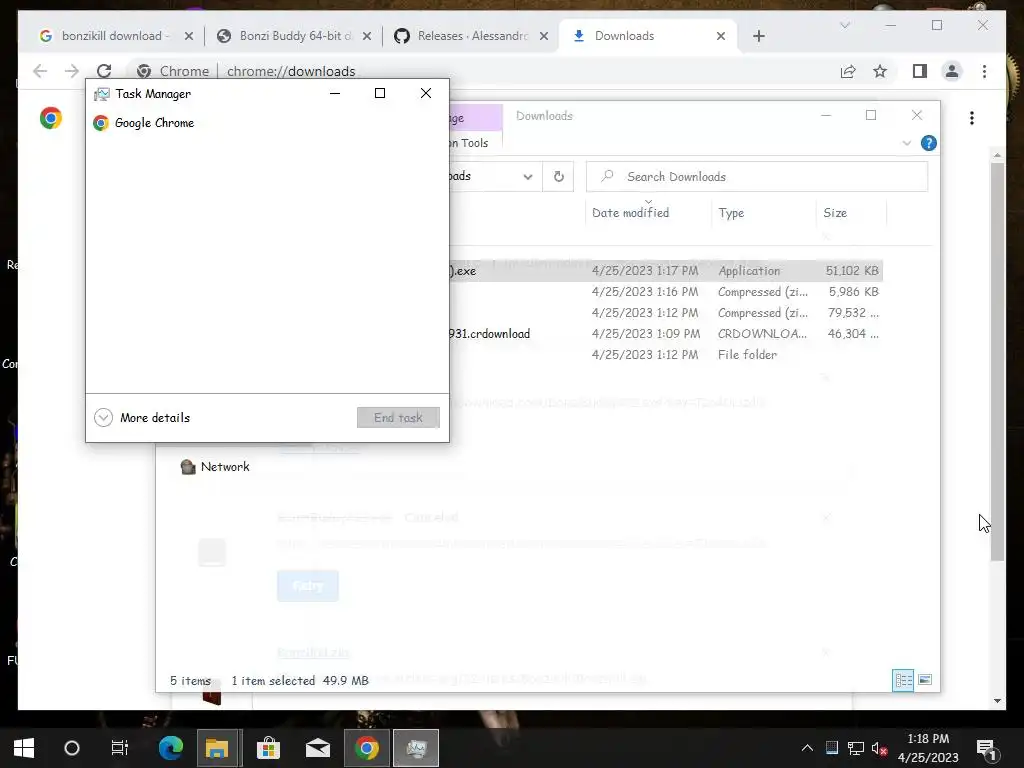
Task: Switch Explorer to large icons view
Action: pos(925,680)
